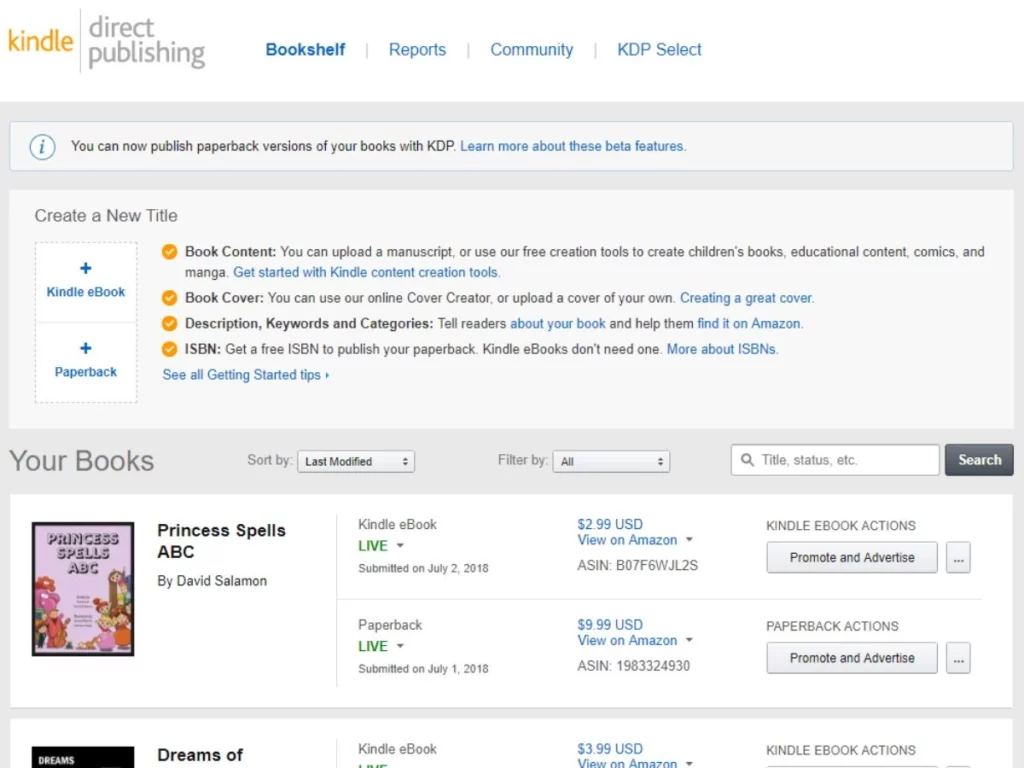Click the orange checkmark beside Book Cover

pos(169,298)
